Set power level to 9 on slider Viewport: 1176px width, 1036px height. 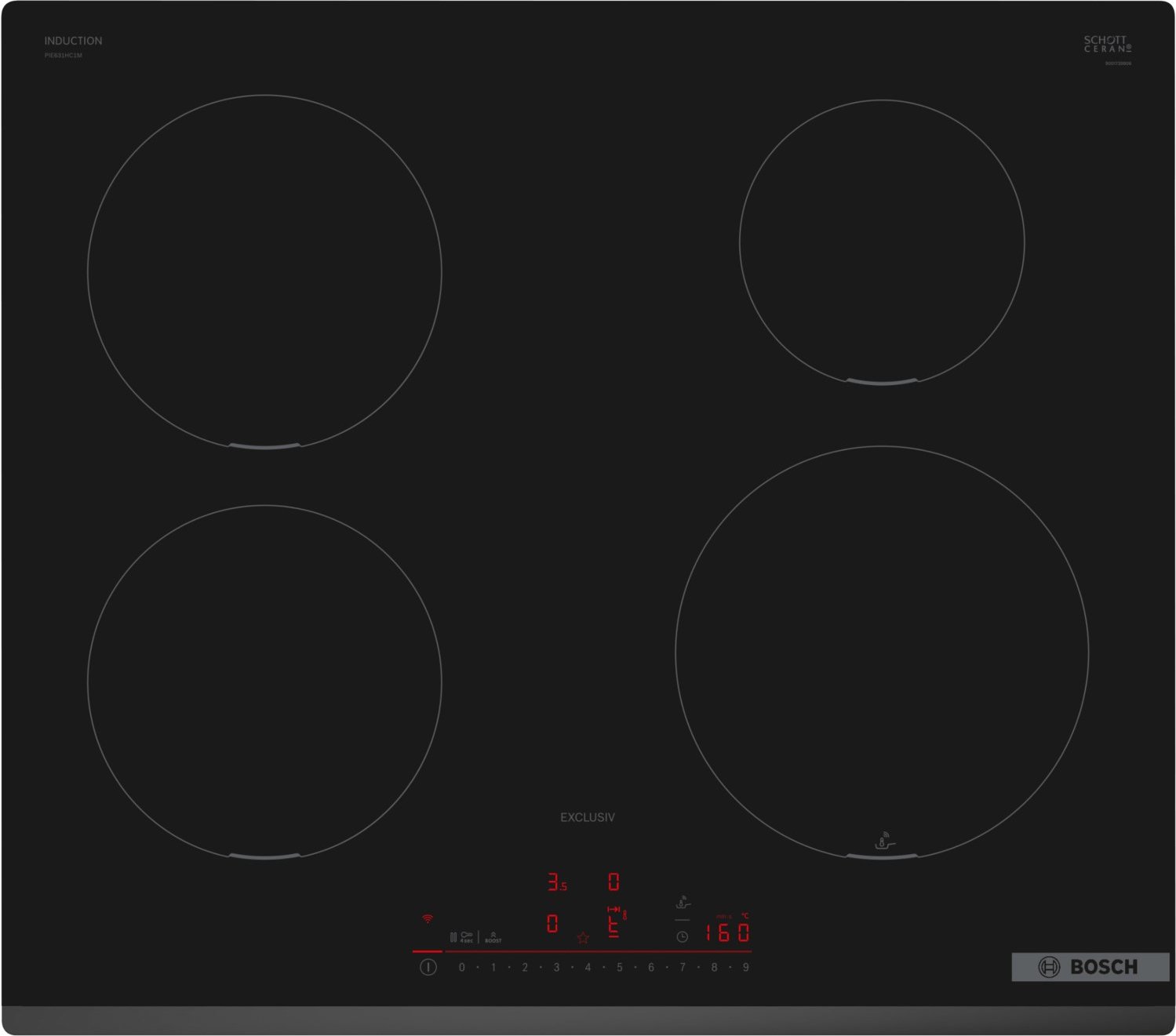click(745, 968)
